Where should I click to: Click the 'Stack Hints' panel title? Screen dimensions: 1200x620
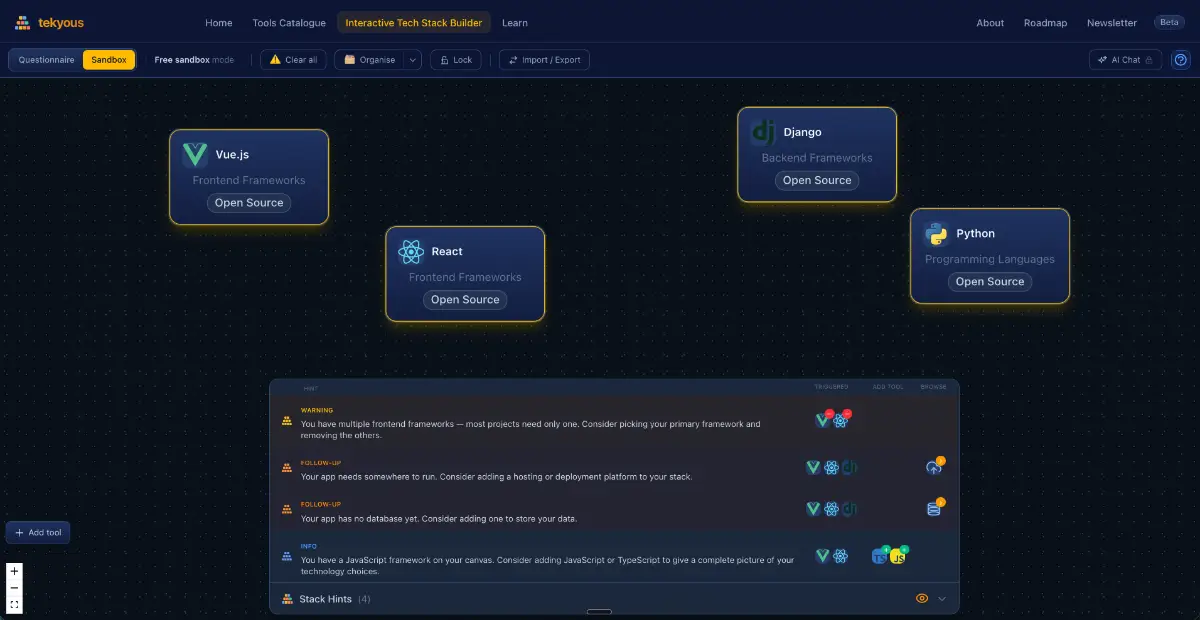tap(325, 599)
